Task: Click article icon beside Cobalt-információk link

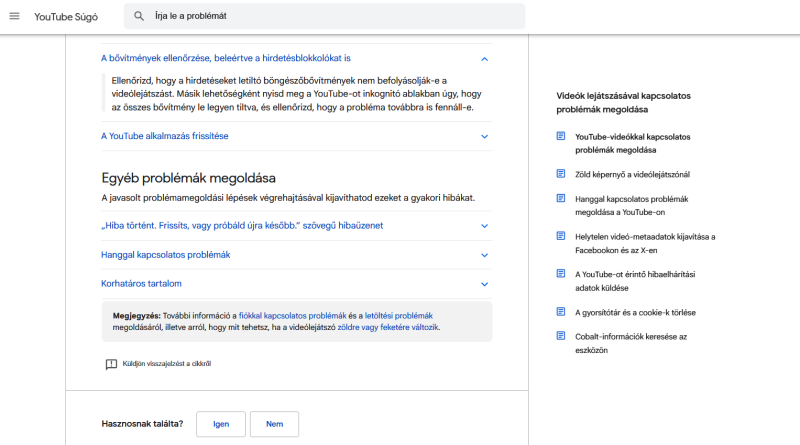Action: pos(561,336)
